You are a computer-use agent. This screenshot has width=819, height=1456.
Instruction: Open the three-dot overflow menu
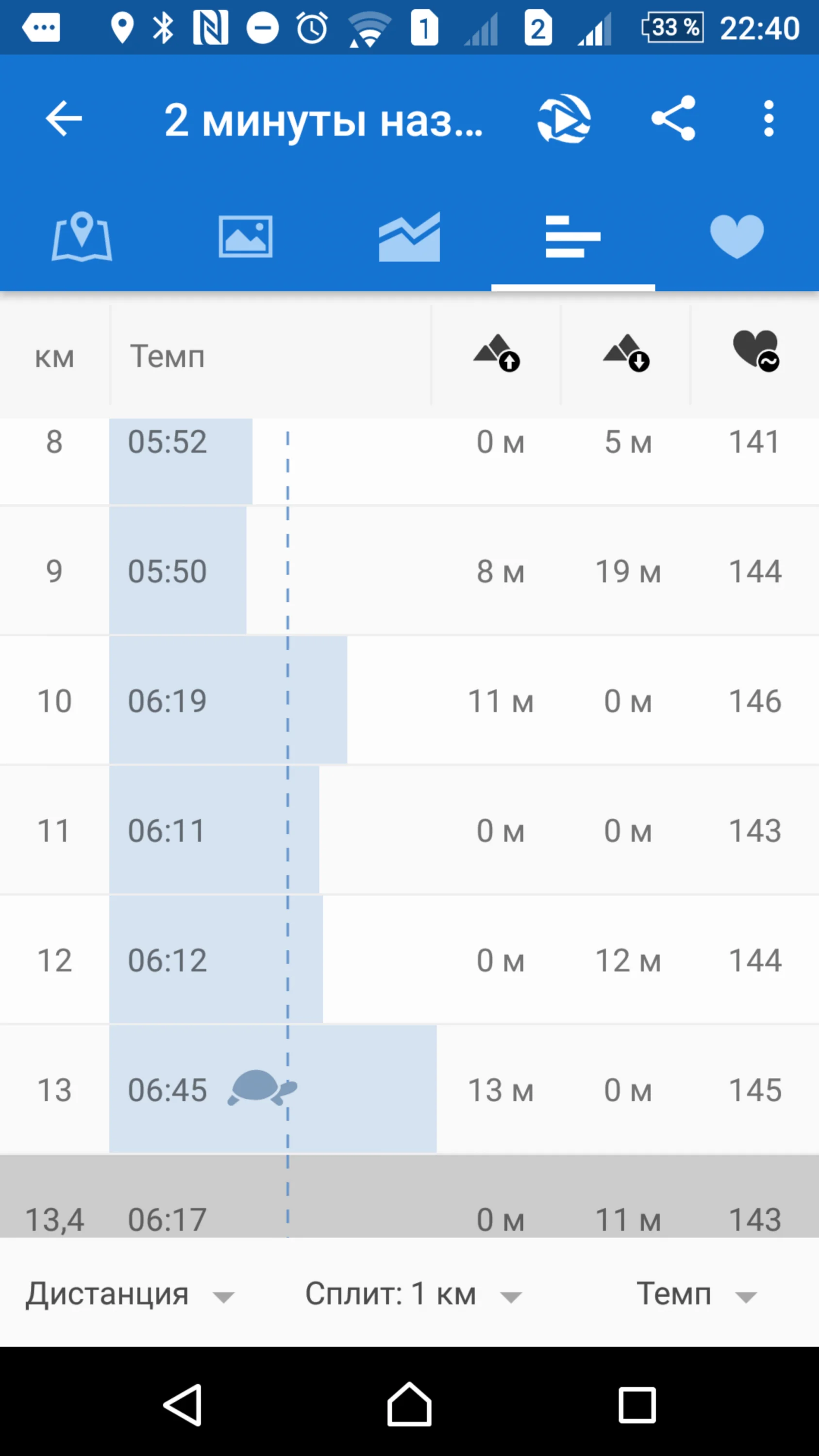(768, 119)
